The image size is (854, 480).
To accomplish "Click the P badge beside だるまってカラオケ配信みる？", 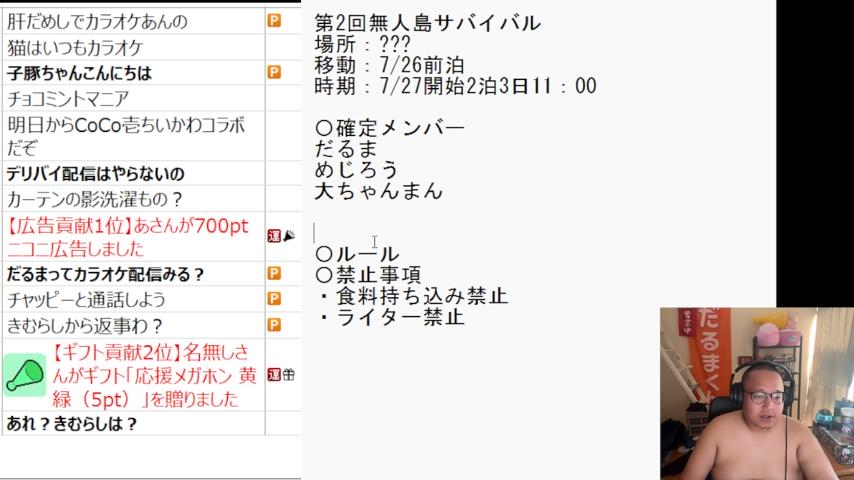I will click(274, 273).
